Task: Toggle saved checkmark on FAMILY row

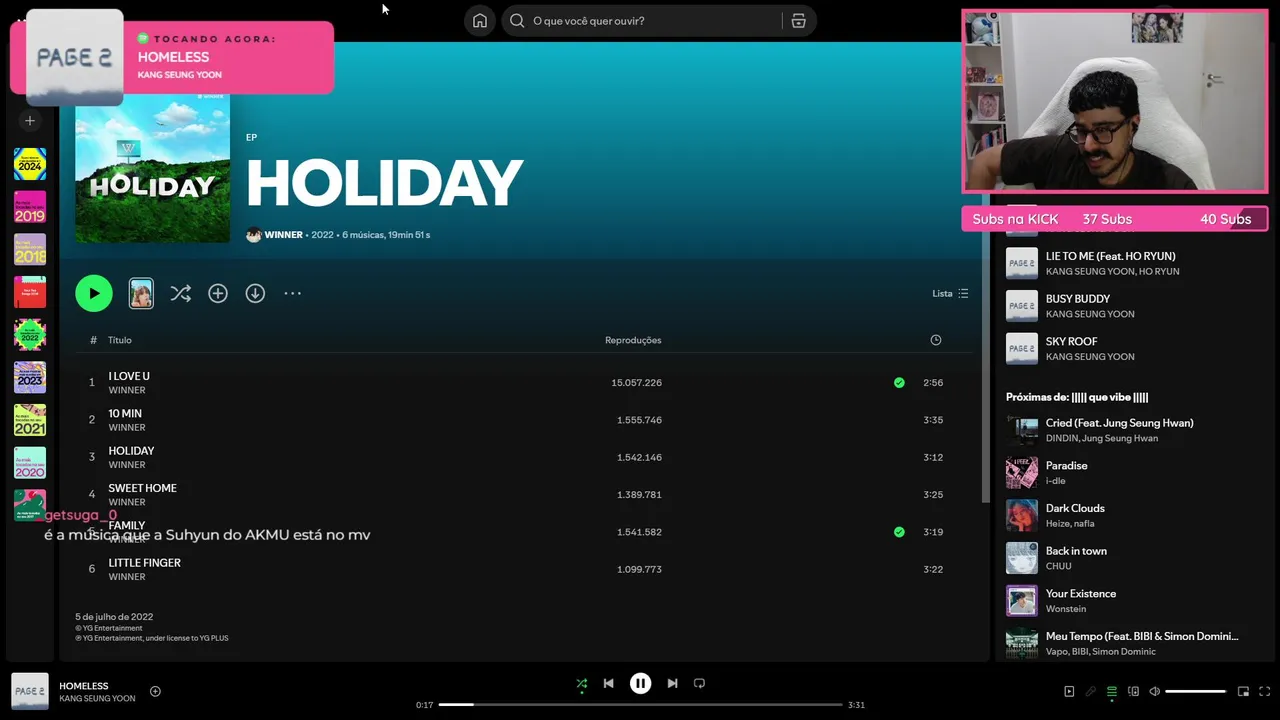Action: [899, 532]
